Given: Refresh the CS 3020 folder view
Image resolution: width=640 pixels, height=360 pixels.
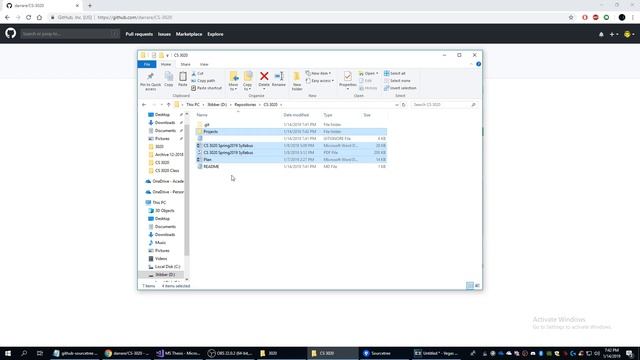Looking at the screenshot, I should pos(404,105).
